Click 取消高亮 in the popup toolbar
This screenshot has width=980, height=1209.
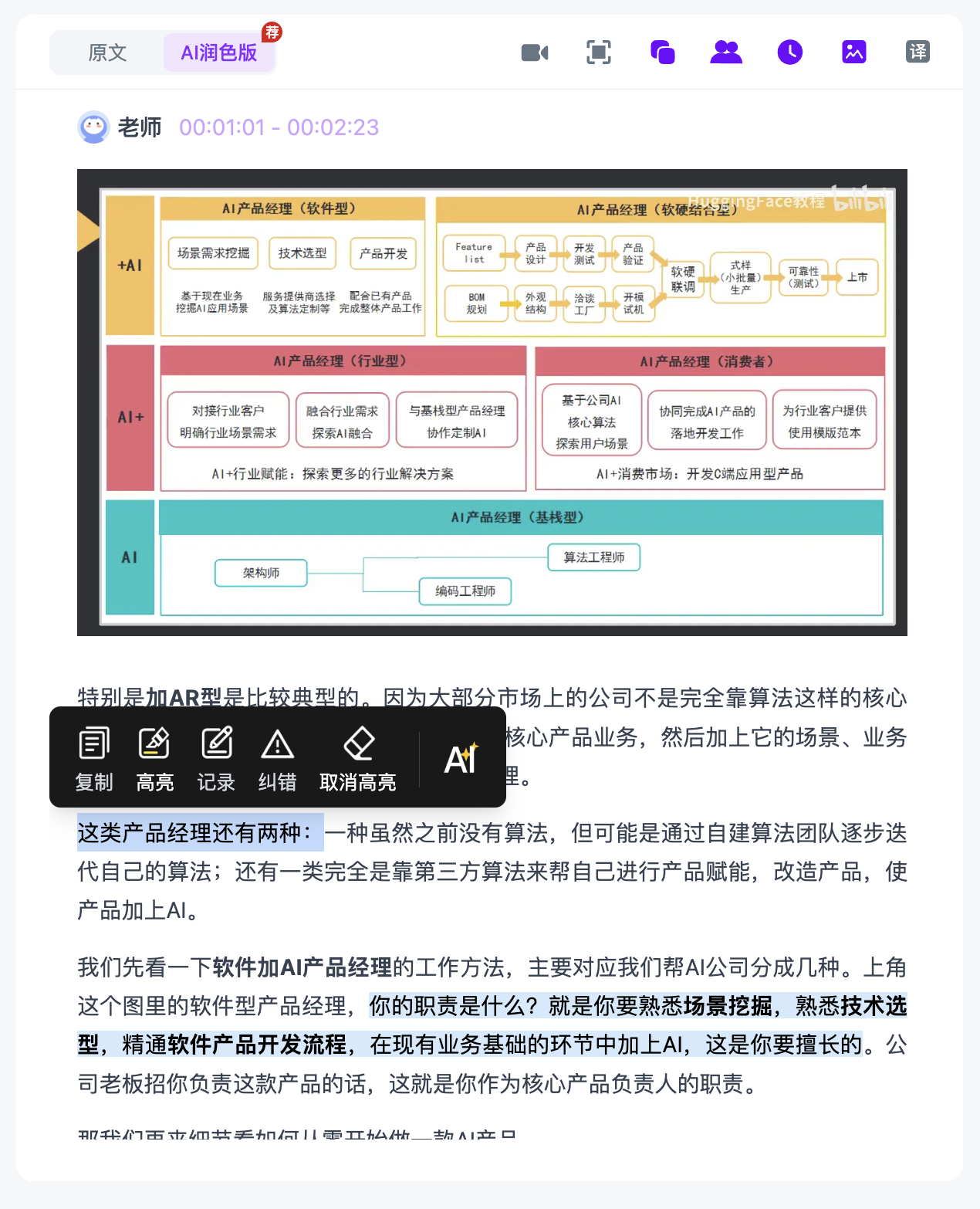click(358, 760)
